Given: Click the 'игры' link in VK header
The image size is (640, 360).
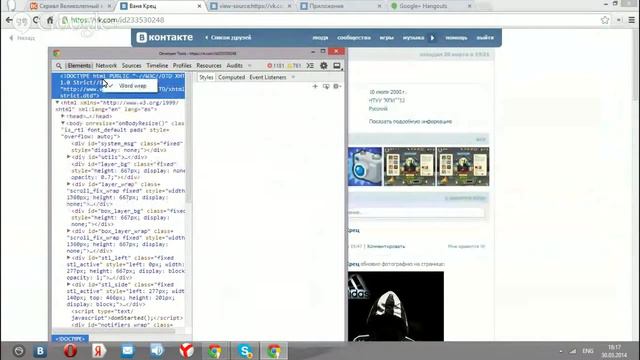Looking at the screenshot, I should coord(387,38).
